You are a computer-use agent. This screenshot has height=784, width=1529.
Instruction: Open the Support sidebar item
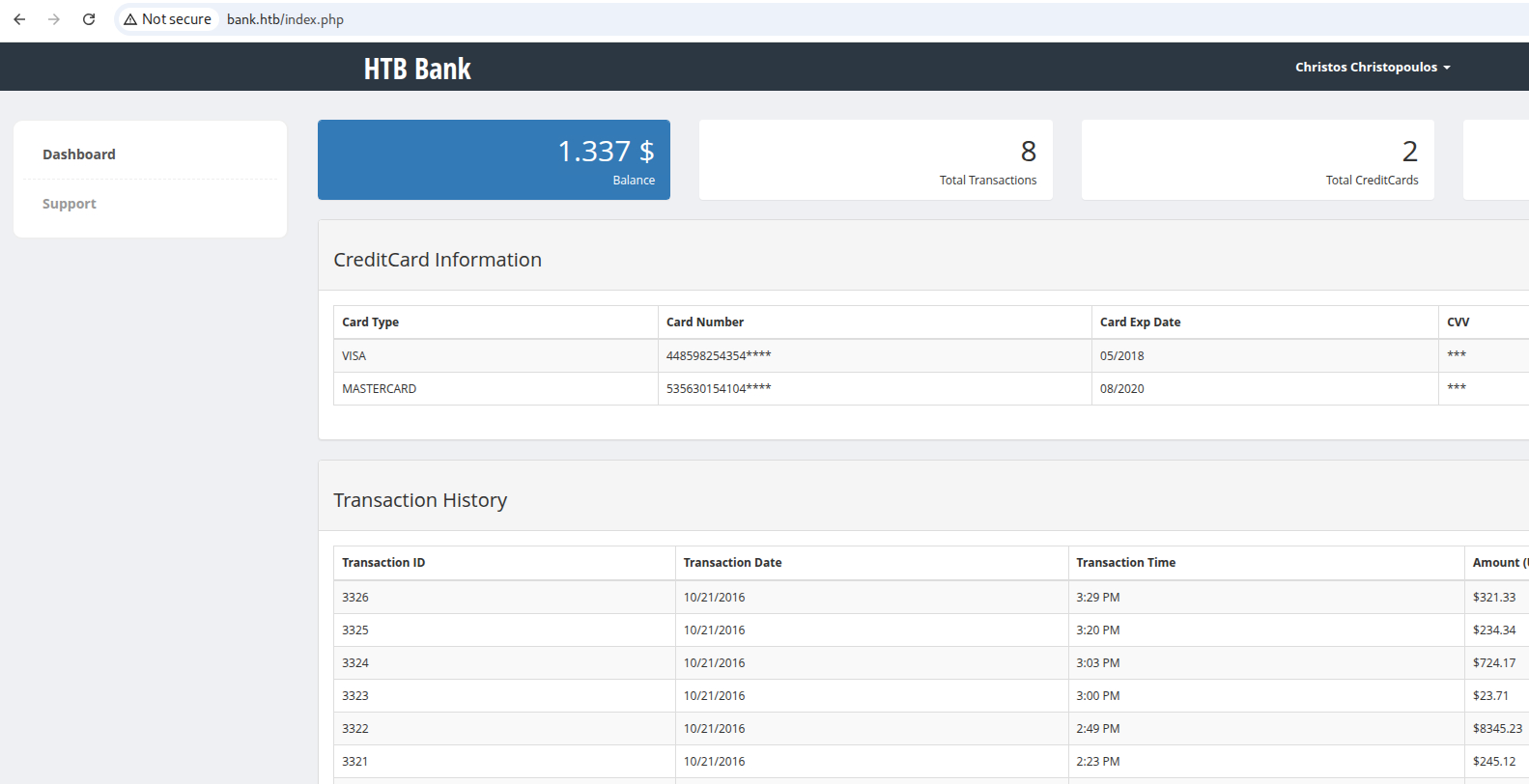[x=70, y=204]
